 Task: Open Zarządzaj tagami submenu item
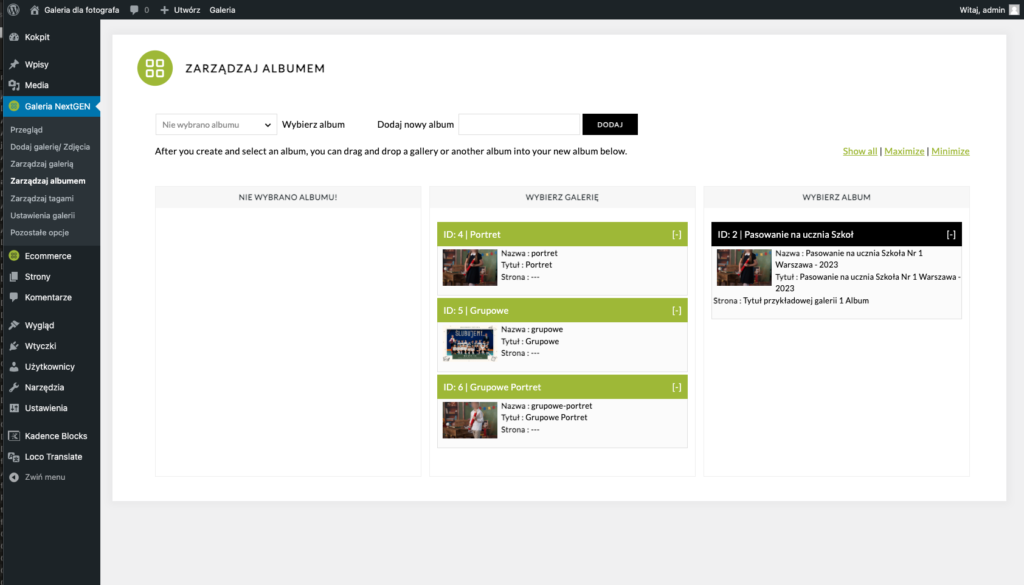(44, 199)
